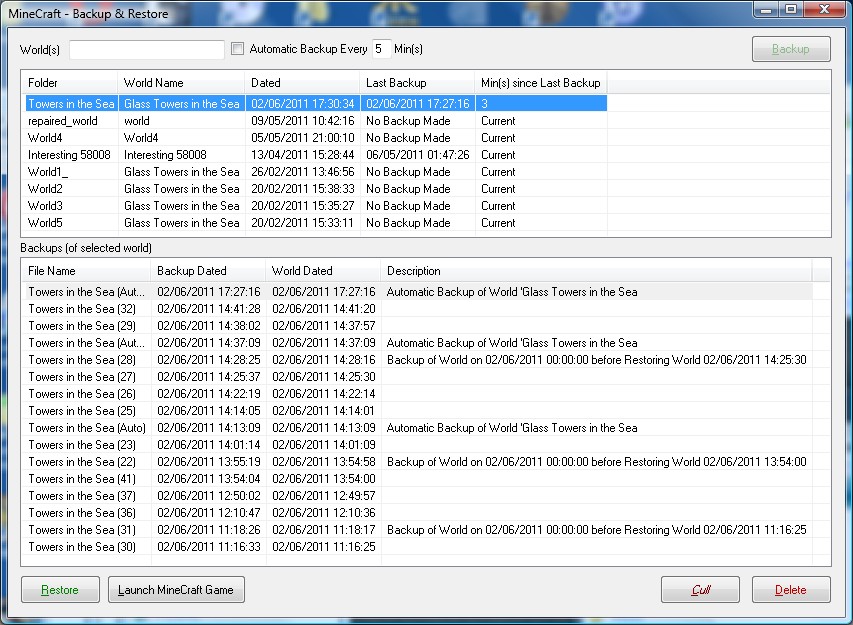Screen dimensions: 853x625
Task: Select World5 folder row
Action: click(46, 223)
